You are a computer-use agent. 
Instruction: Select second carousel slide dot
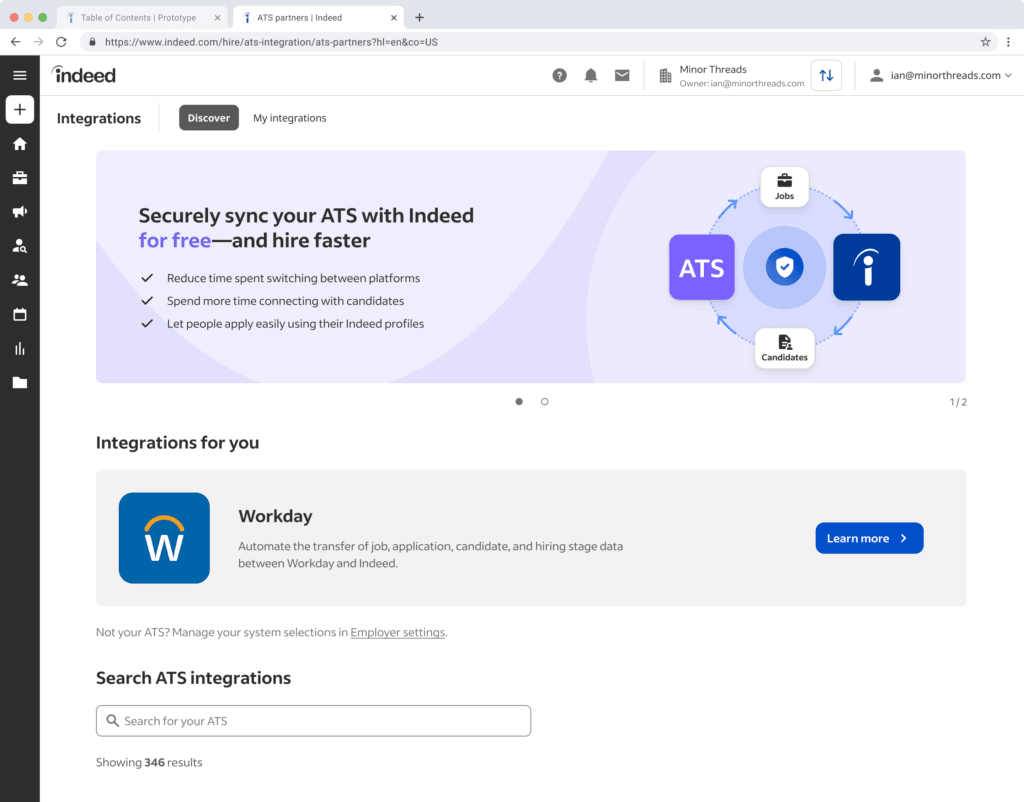pyautogui.click(x=545, y=402)
